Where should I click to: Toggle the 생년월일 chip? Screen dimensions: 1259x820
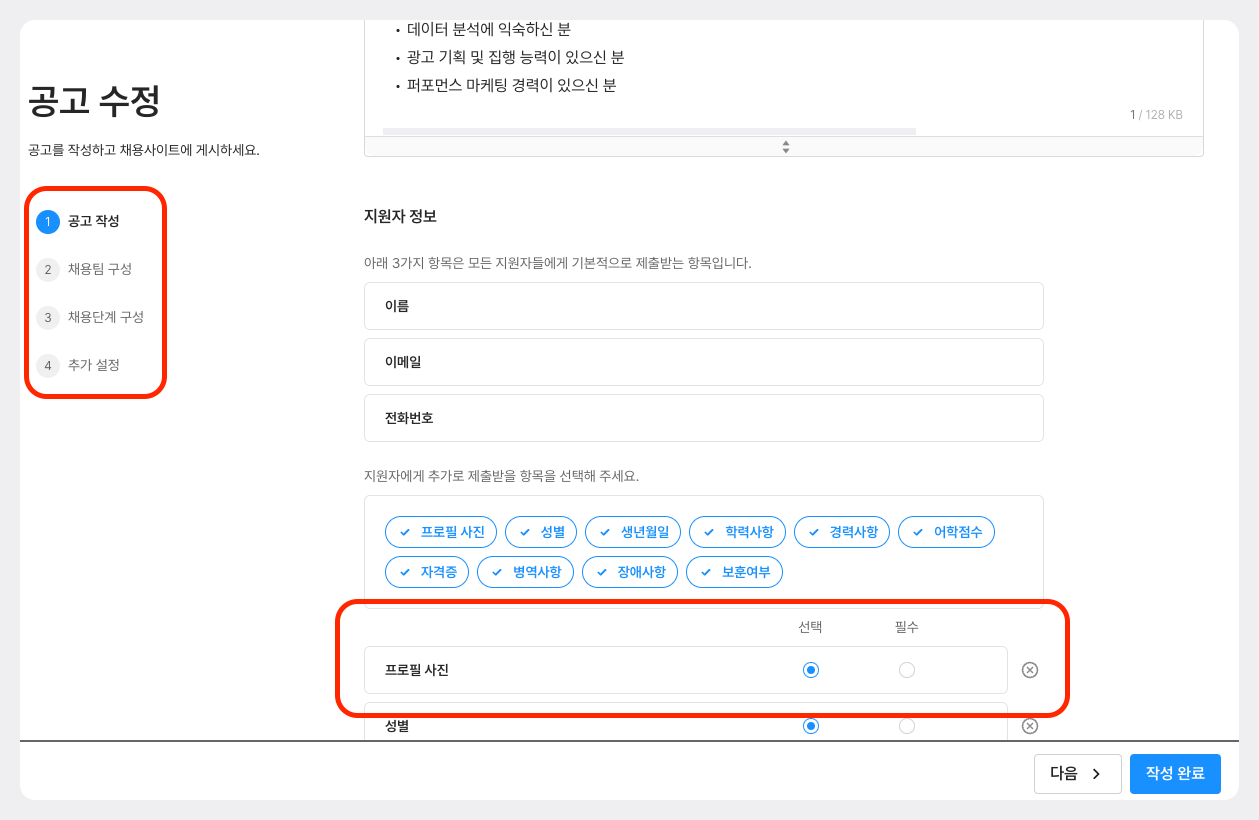633,532
